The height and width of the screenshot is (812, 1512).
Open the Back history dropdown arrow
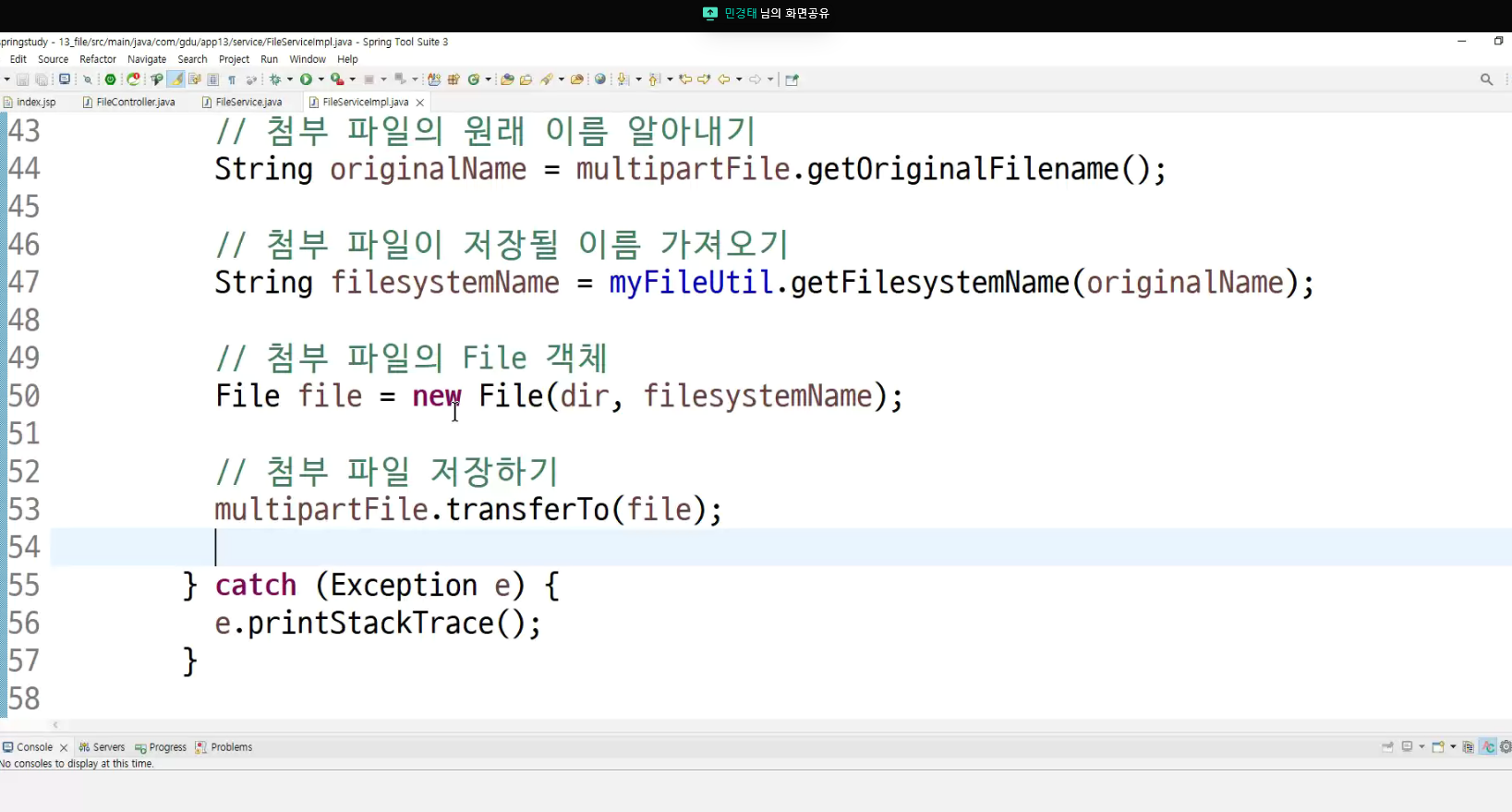[x=739, y=79]
